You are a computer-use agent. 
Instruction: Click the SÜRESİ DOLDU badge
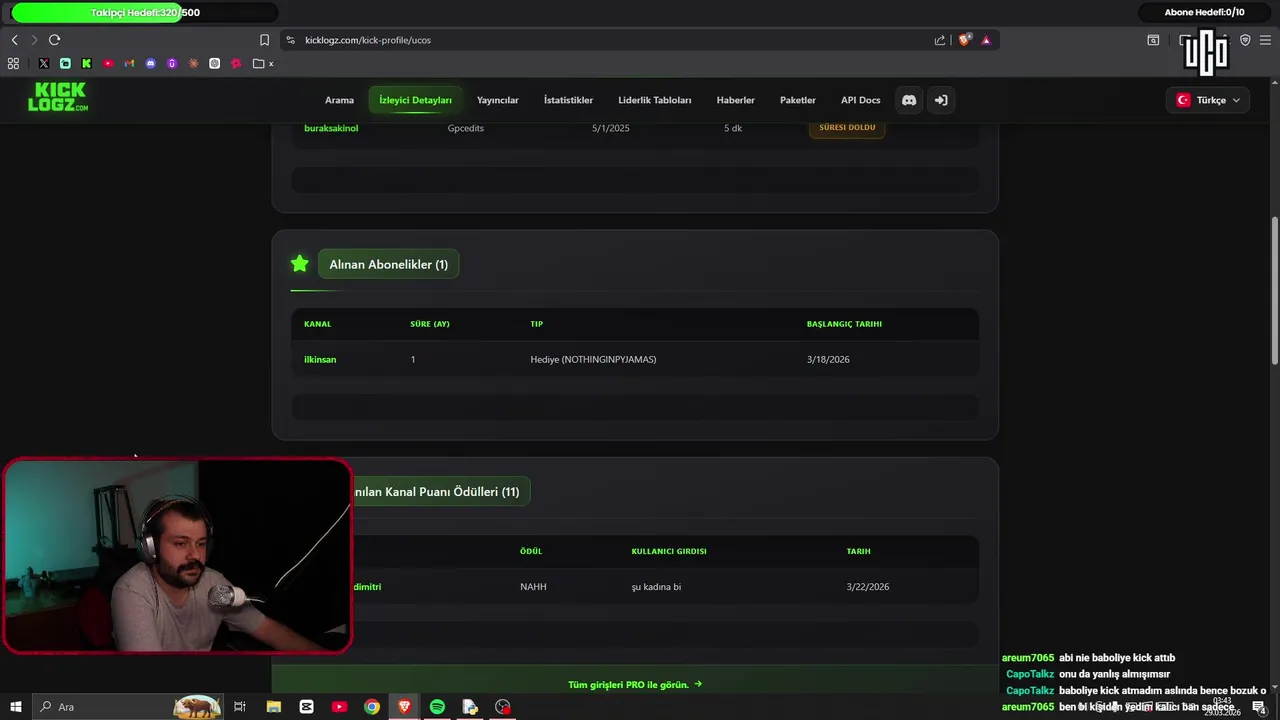coord(847,128)
